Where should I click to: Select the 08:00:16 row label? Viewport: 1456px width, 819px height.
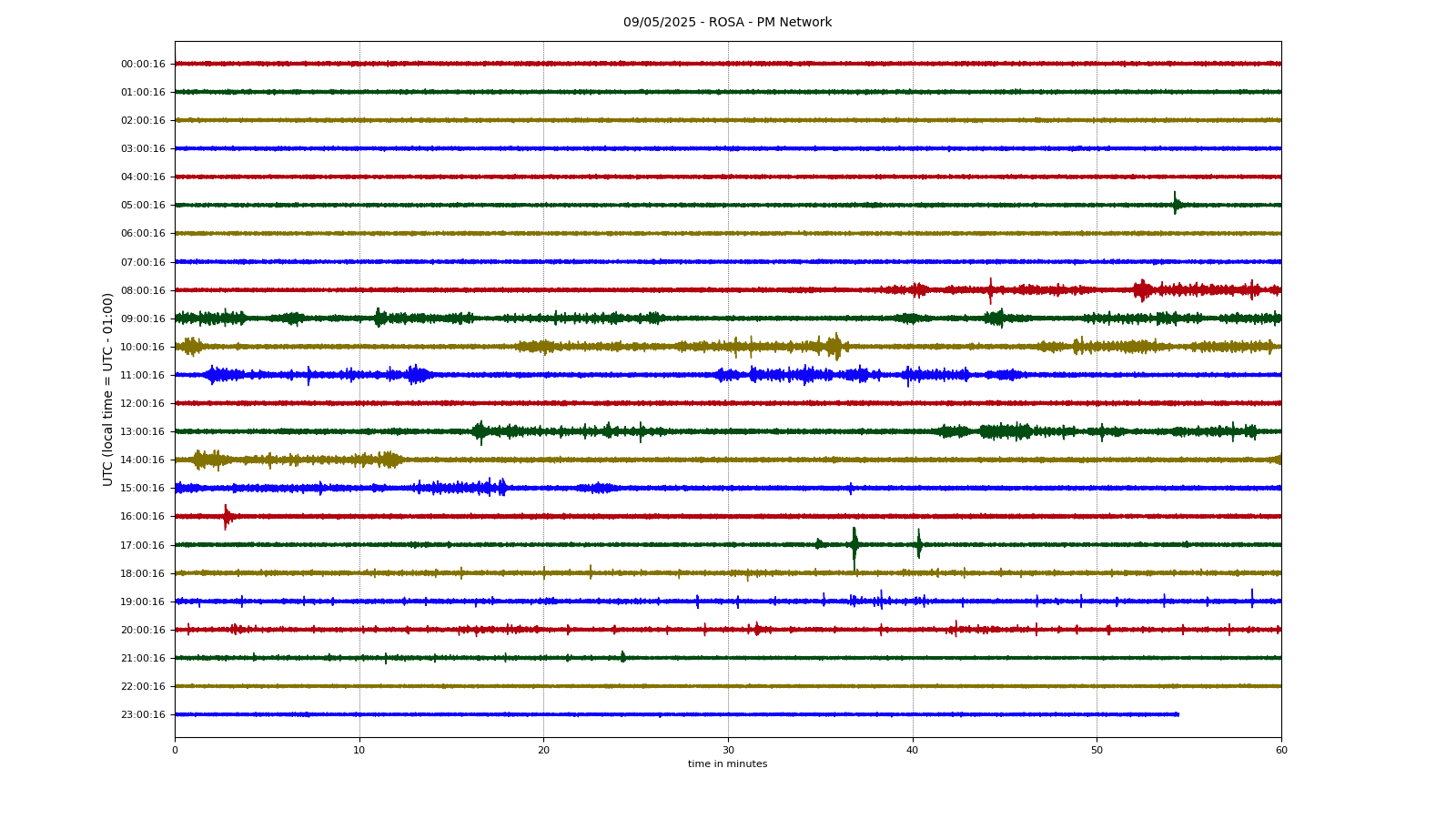143,290
